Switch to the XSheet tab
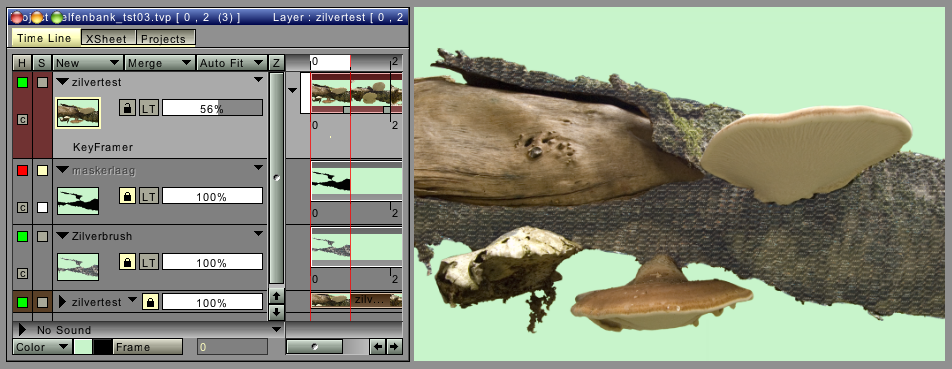The image size is (952, 369). pos(108,38)
